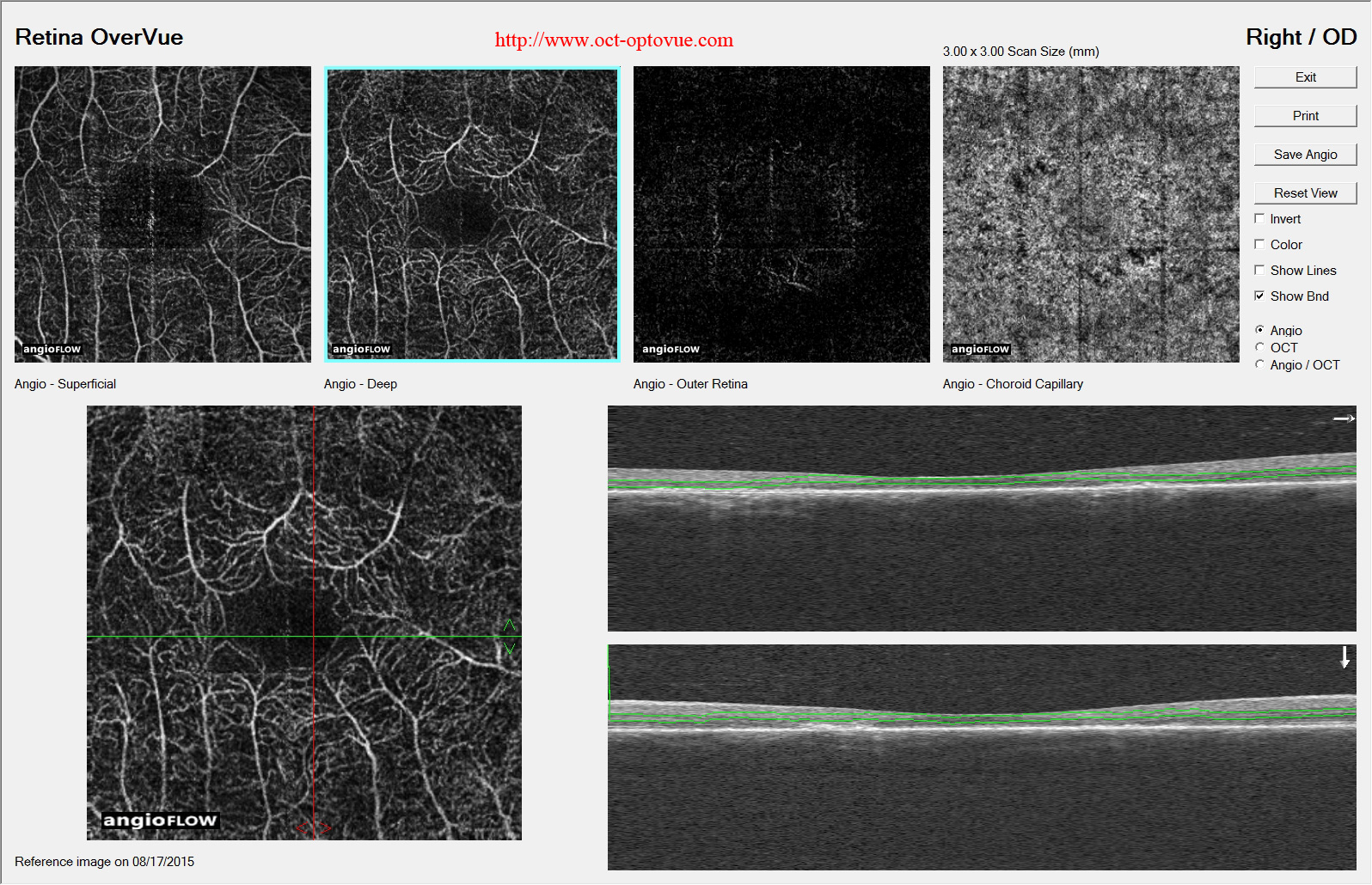
Task: Click the upper horizontal OCT B-scan
Action: pos(982,519)
